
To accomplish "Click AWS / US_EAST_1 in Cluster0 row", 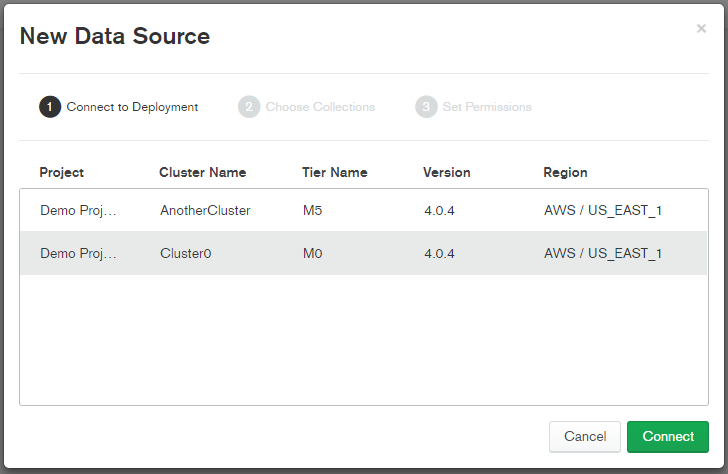I will coord(603,253).
